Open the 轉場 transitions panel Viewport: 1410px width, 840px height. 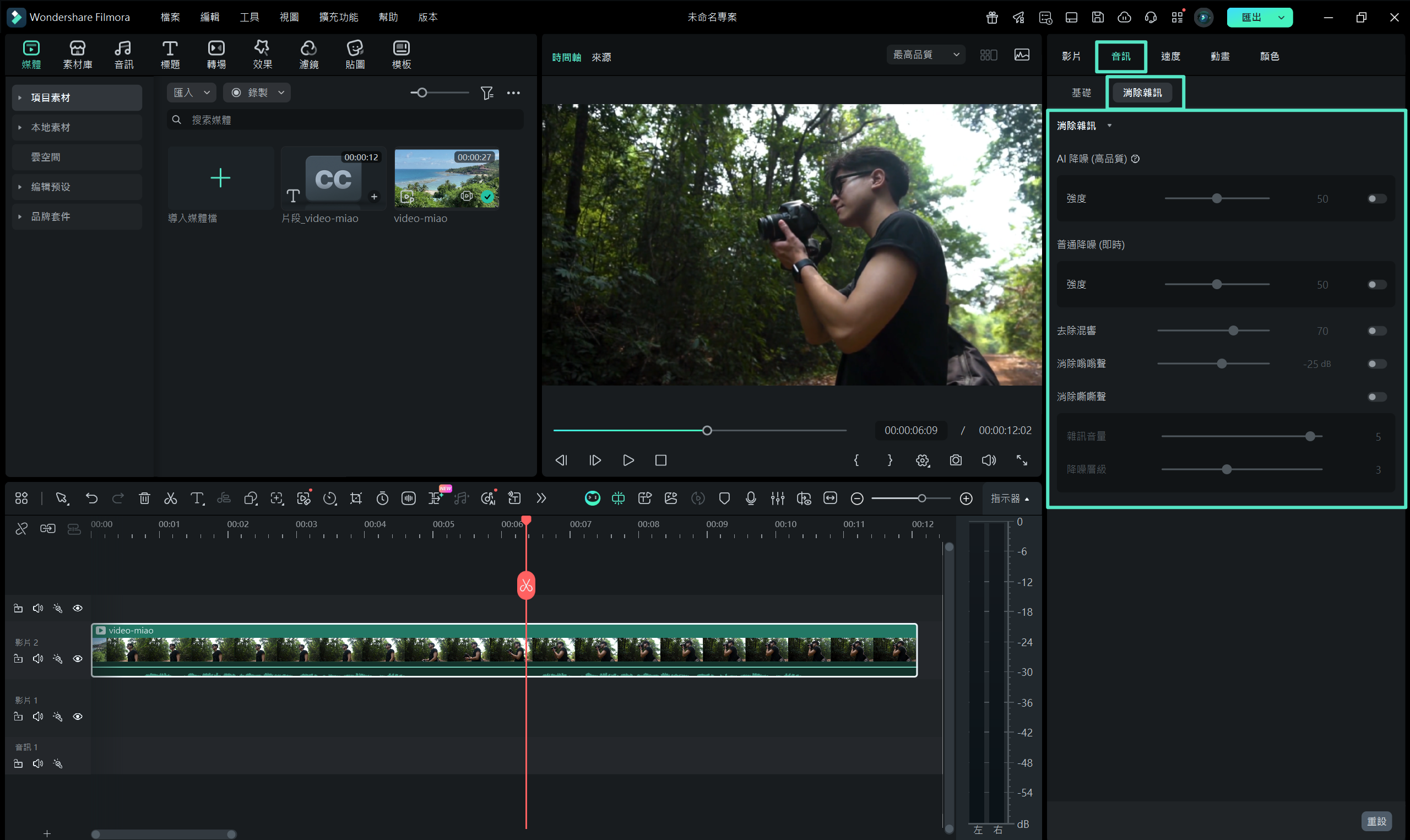(216, 55)
